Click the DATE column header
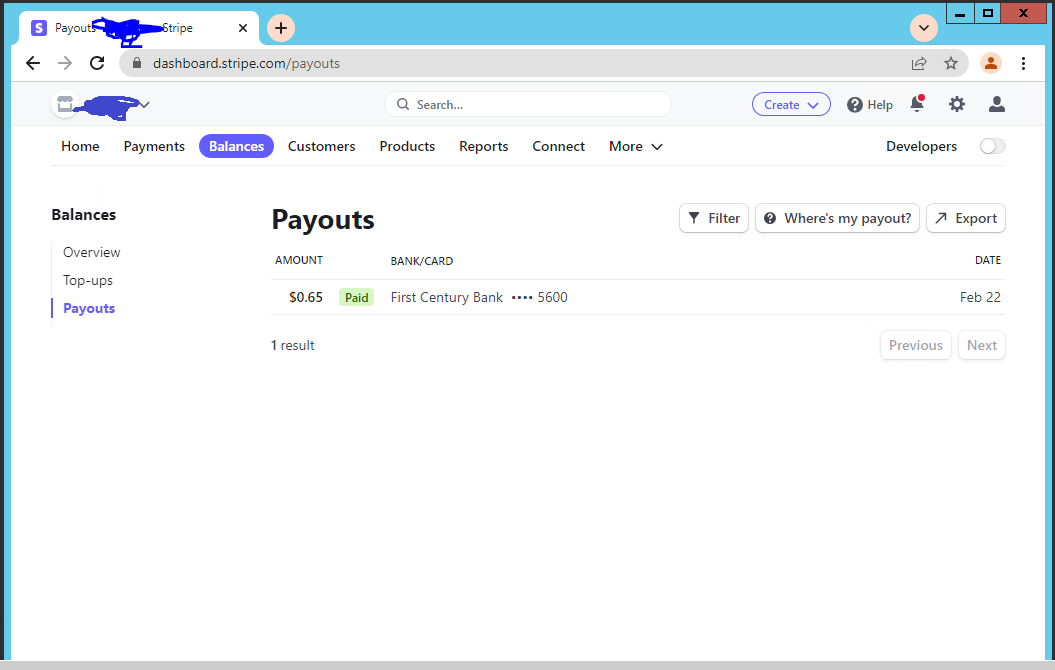 point(988,260)
